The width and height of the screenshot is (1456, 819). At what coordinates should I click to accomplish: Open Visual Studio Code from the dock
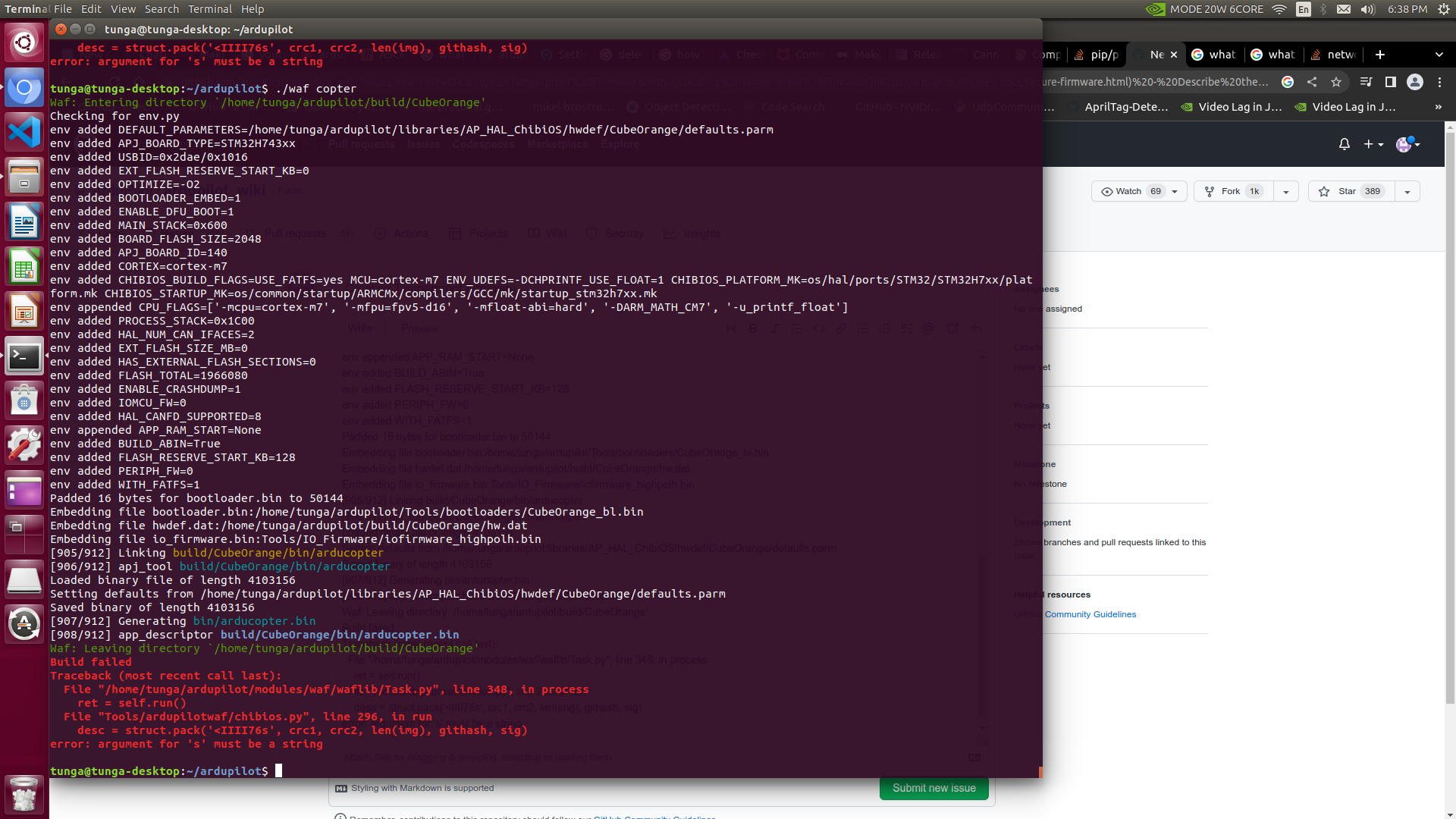24,131
